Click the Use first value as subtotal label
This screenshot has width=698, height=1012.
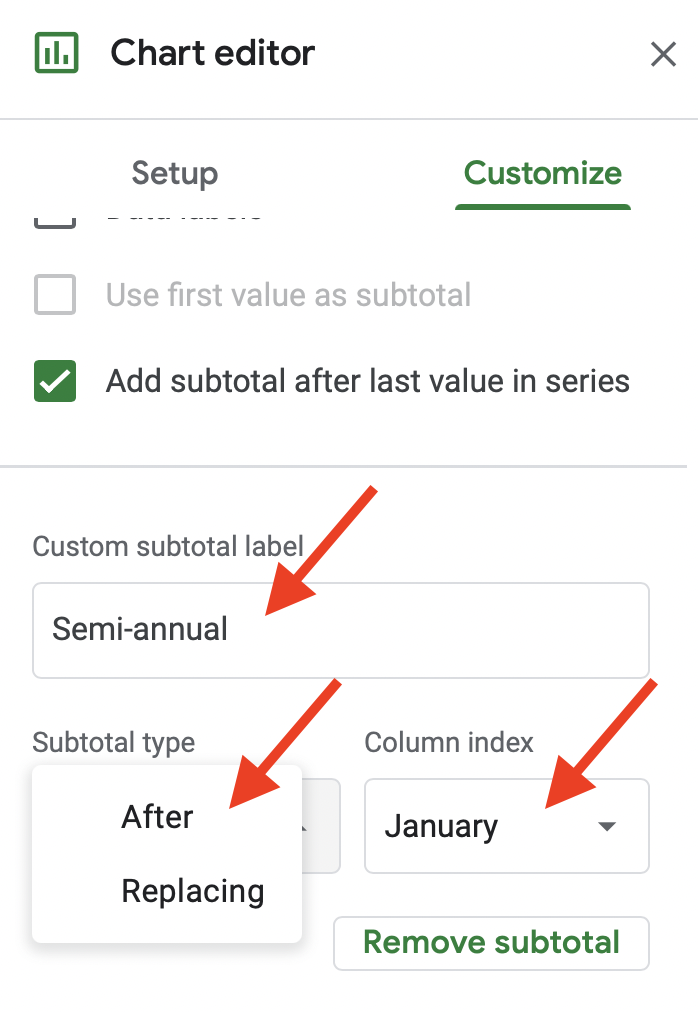tap(288, 295)
